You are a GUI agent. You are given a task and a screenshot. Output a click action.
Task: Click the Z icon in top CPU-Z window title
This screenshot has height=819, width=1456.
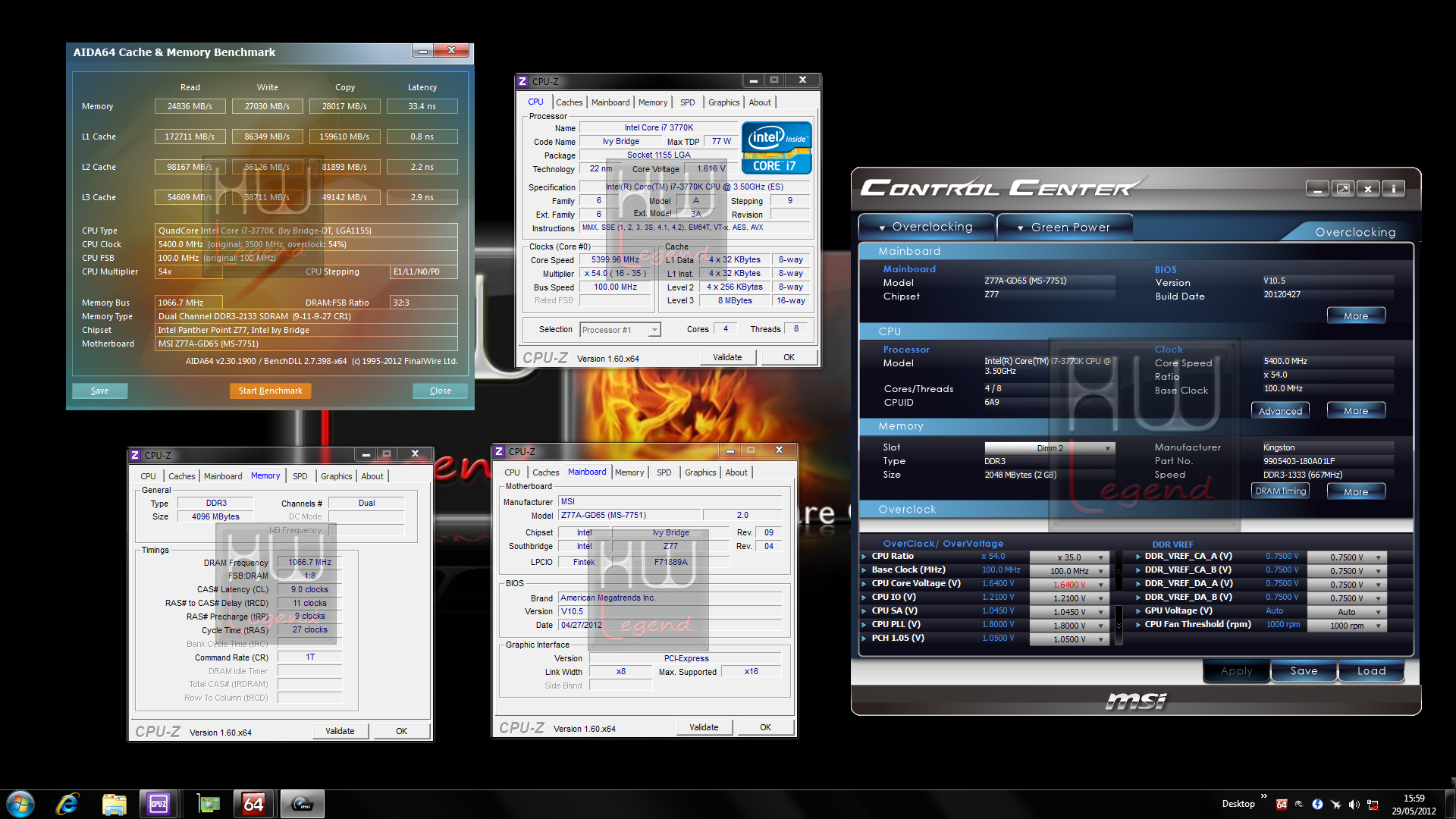[x=522, y=81]
